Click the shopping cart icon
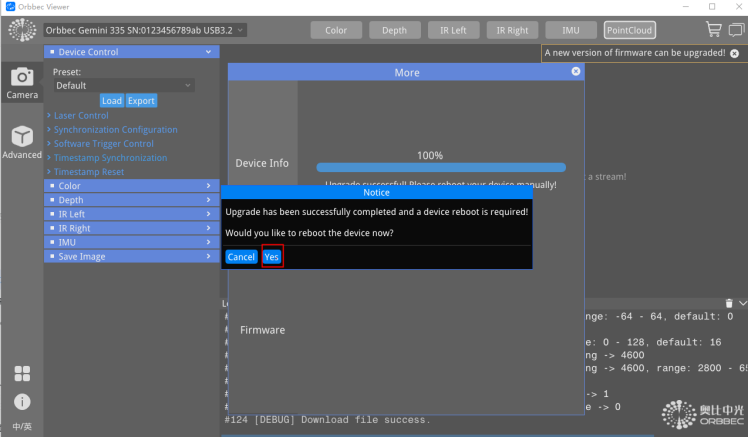The image size is (748, 437). [713, 30]
